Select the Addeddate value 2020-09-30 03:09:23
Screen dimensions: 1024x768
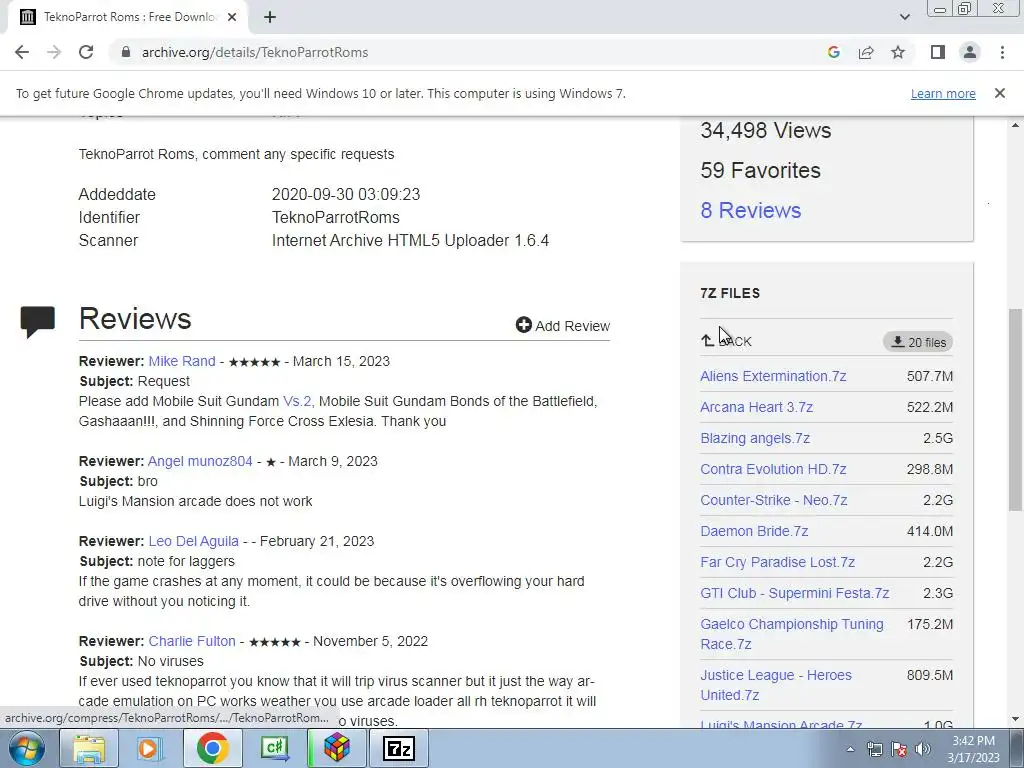[346, 195]
